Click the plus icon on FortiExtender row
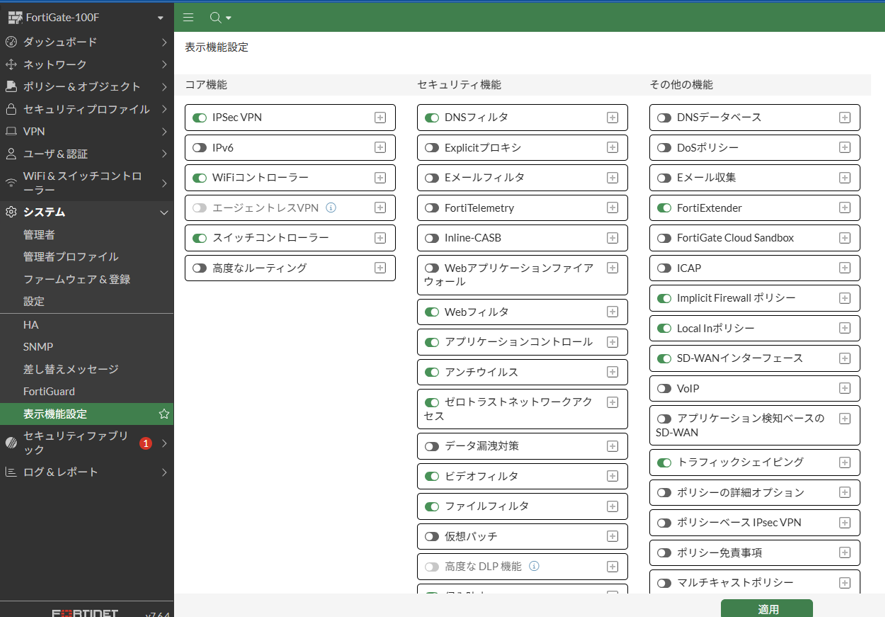 (x=845, y=208)
